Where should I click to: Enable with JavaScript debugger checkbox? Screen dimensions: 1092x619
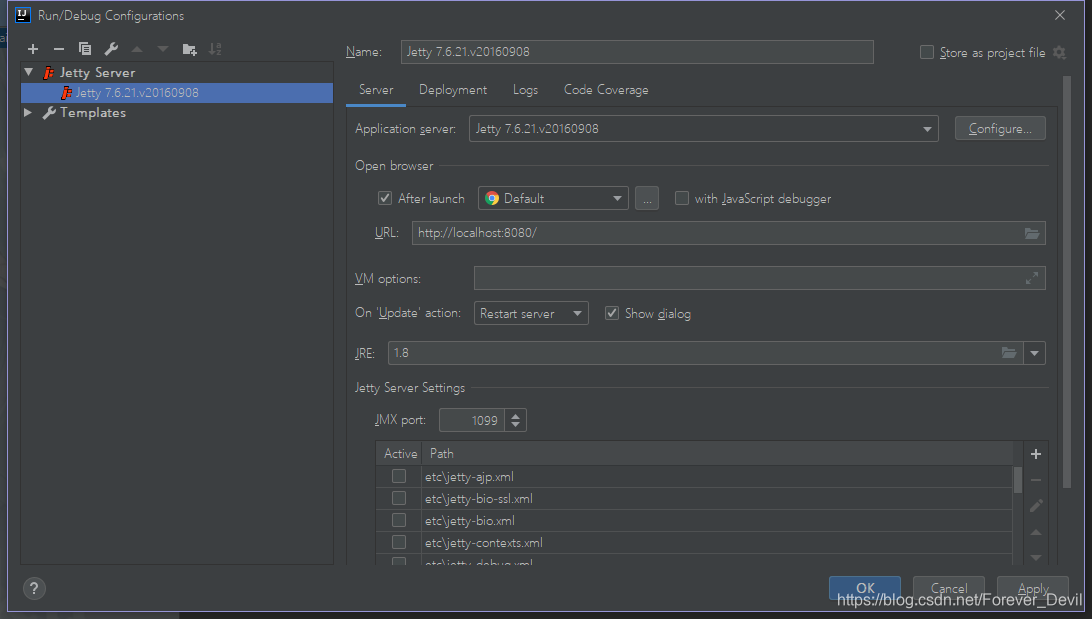682,198
